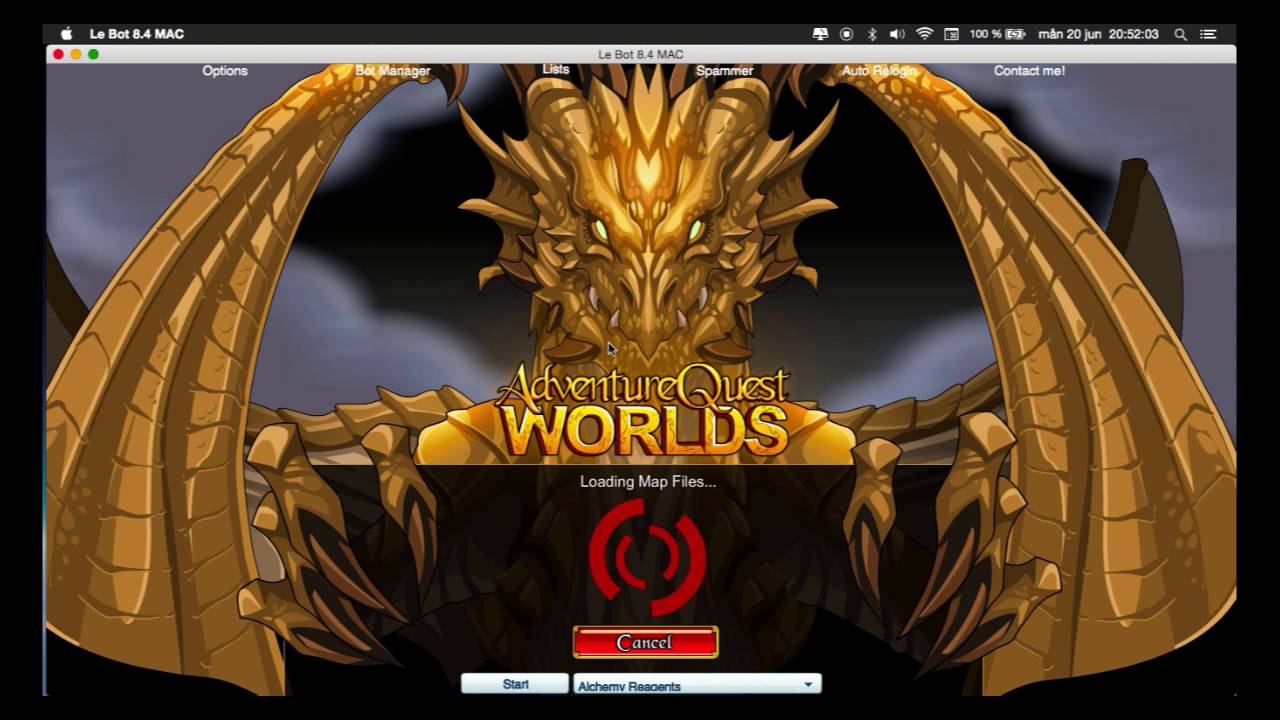Open the Apple menu
1280x720 pixels.
(x=67, y=34)
